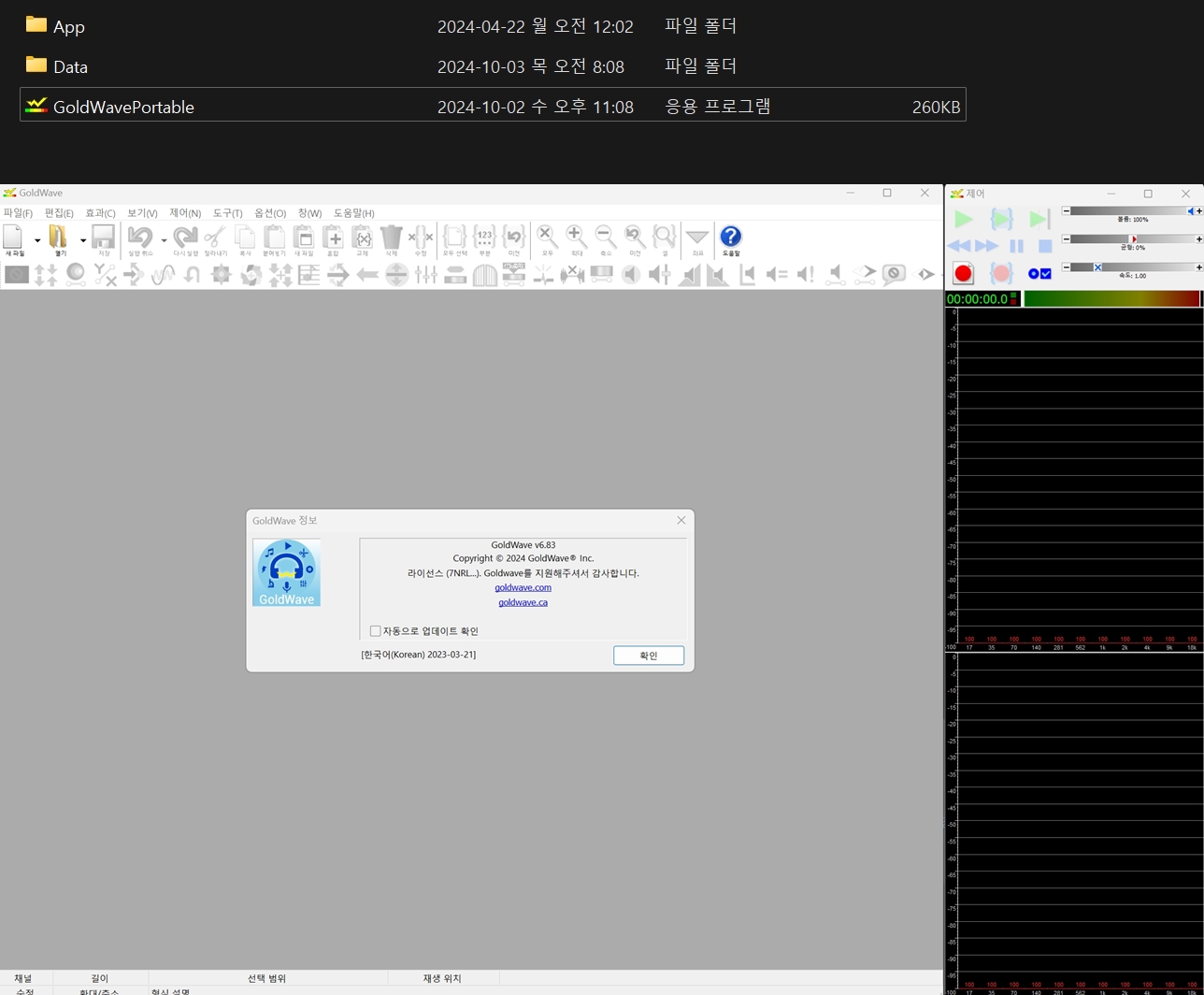Click Play to End button in Control window
The height and width of the screenshot is (995, 1204).
tap(1039, 219)
